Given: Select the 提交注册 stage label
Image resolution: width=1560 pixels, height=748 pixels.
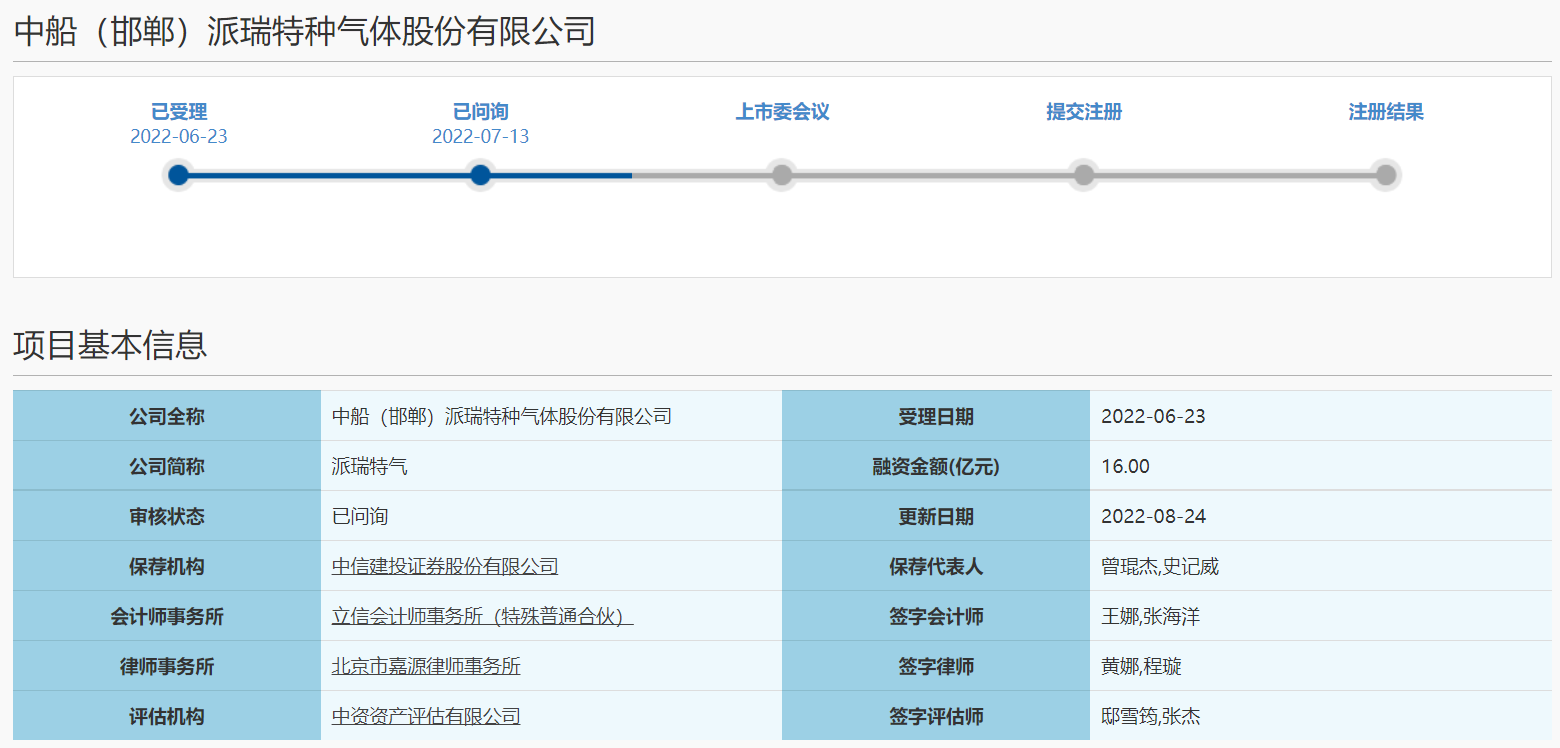Looking at the screenshot, I should [1084, 112].
